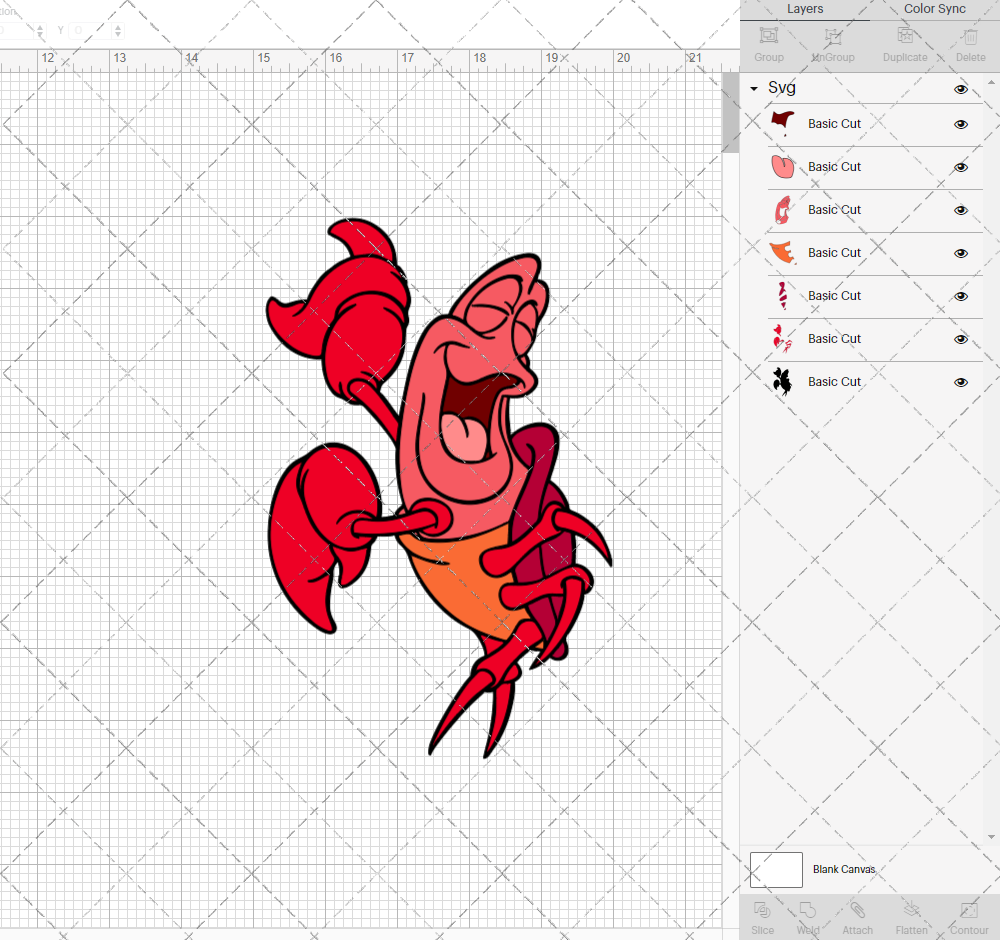The height and width of the screenshot is (940, 1000).
Task: Open the Y position stepper dropdown
Action: tap(117, 30)
